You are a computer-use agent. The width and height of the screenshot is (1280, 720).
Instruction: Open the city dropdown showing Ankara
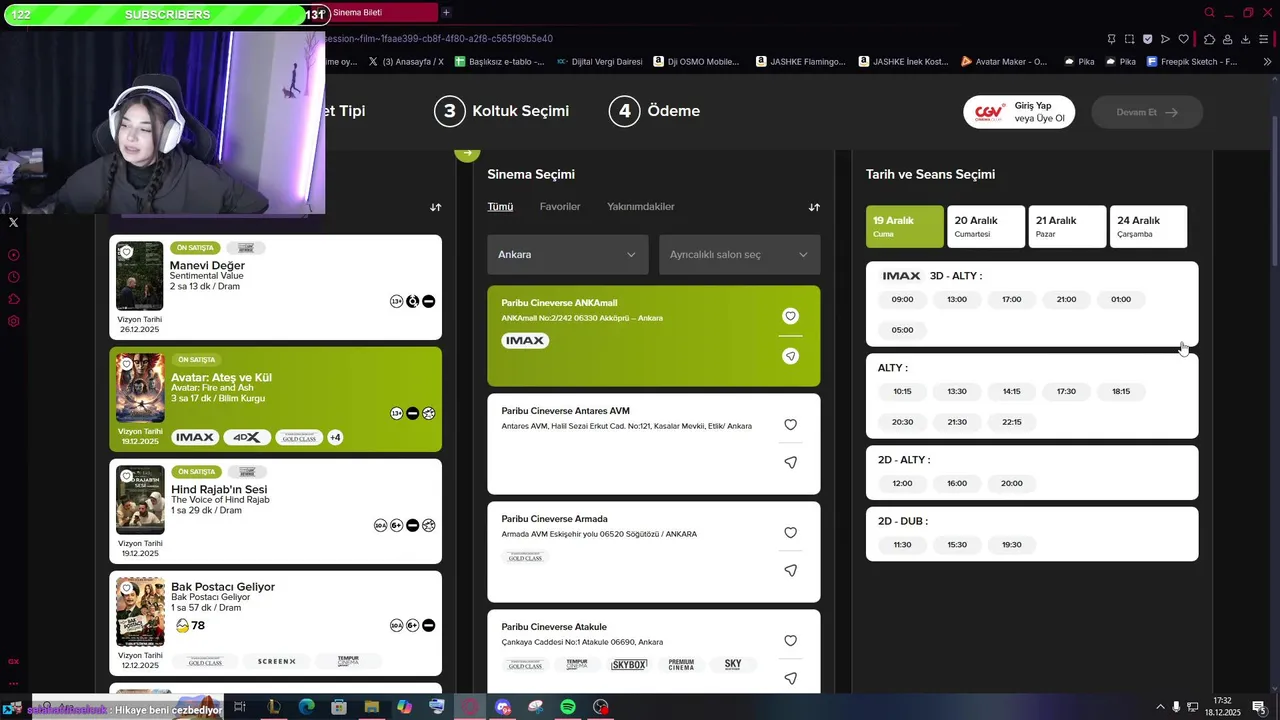tap(567, 255)
